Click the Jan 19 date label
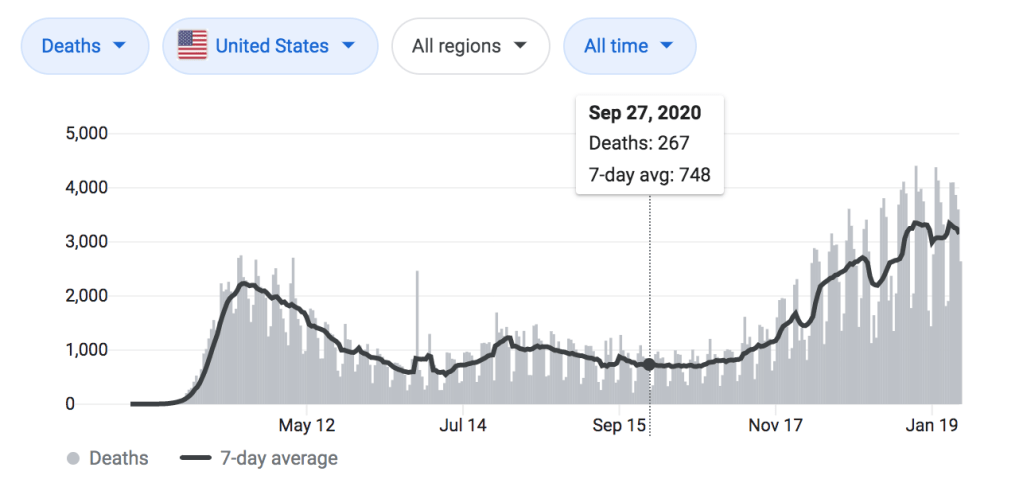The height and width of the screenshot is (487, 1023). [x=933, y=425]
